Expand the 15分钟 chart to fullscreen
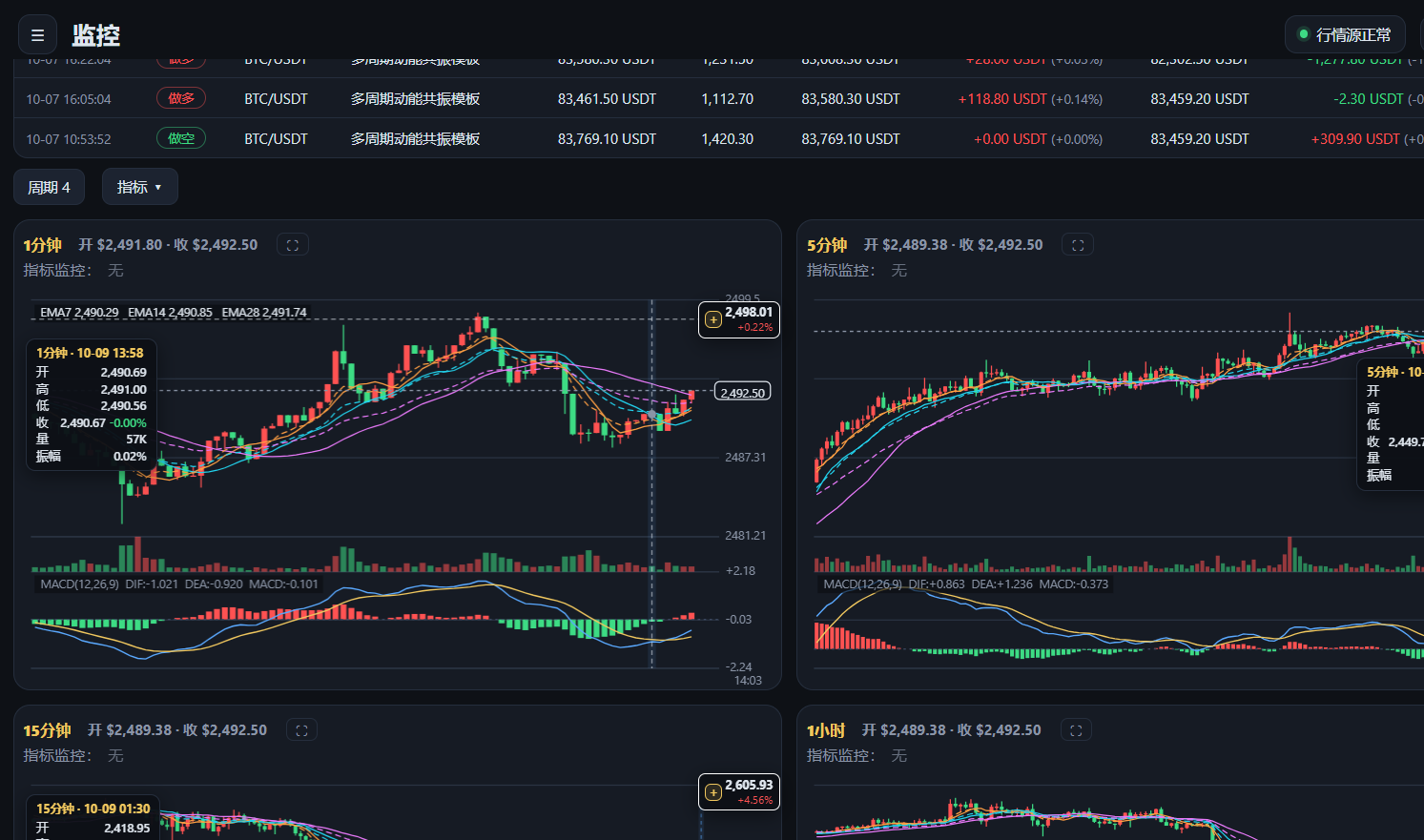Image resolution: width=1424 pixels, height=840 pixels. (x=301, y=730)
